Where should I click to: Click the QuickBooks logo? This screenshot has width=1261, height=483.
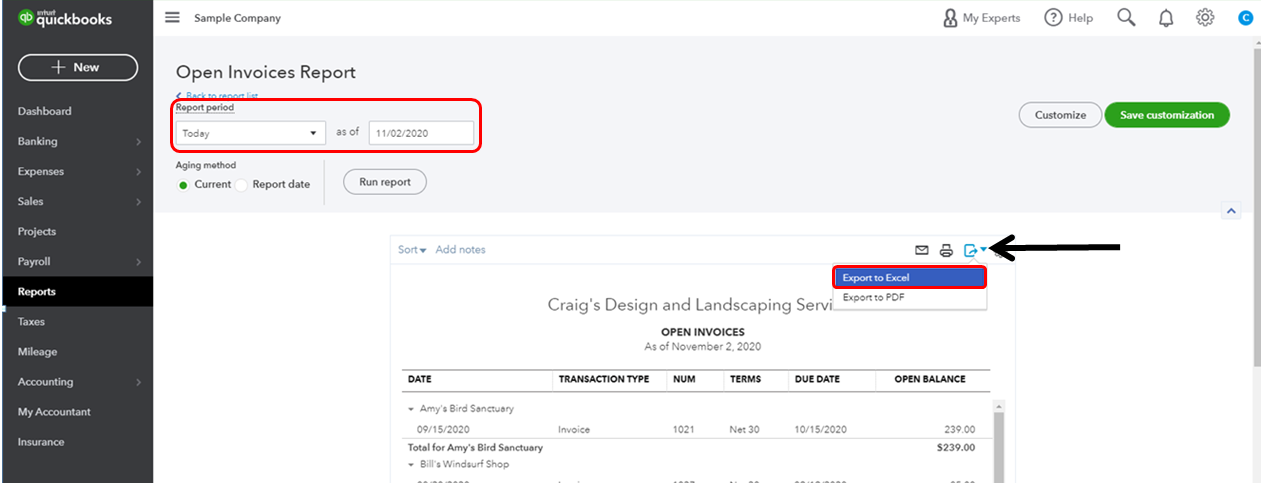click(x=65, y=18)
